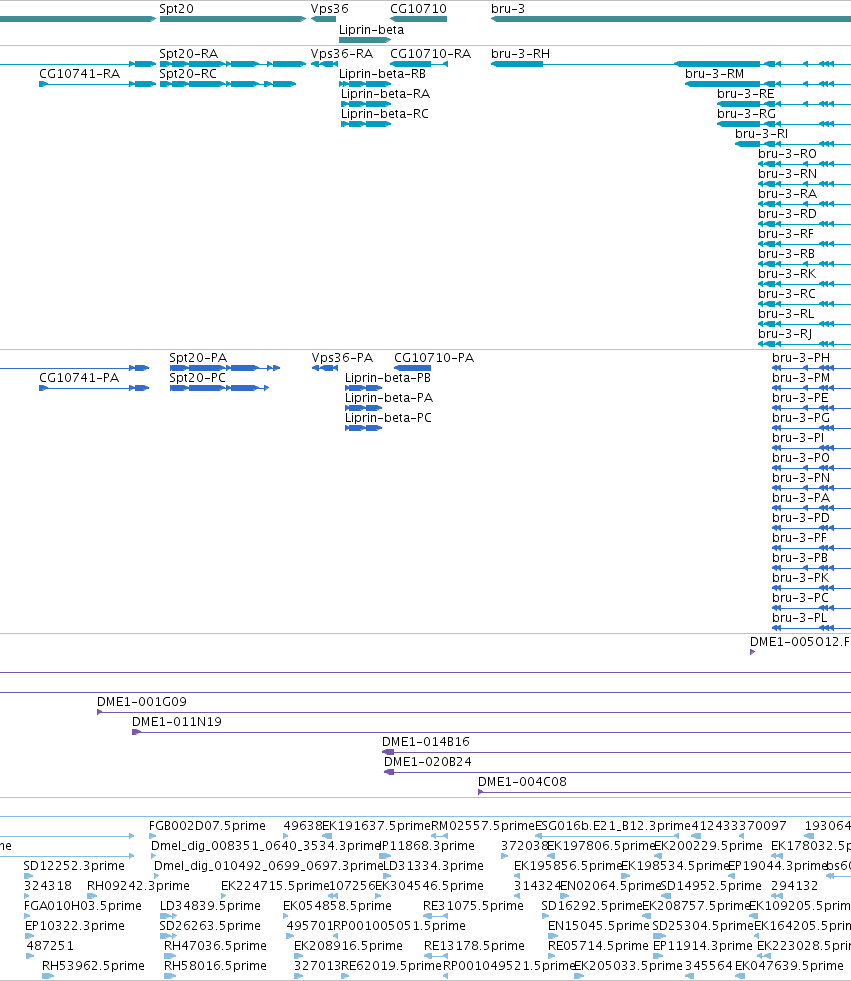851x981 pixels.
Task: Click the Vps36-RA transcript label
Action: (x=342, y=54)
